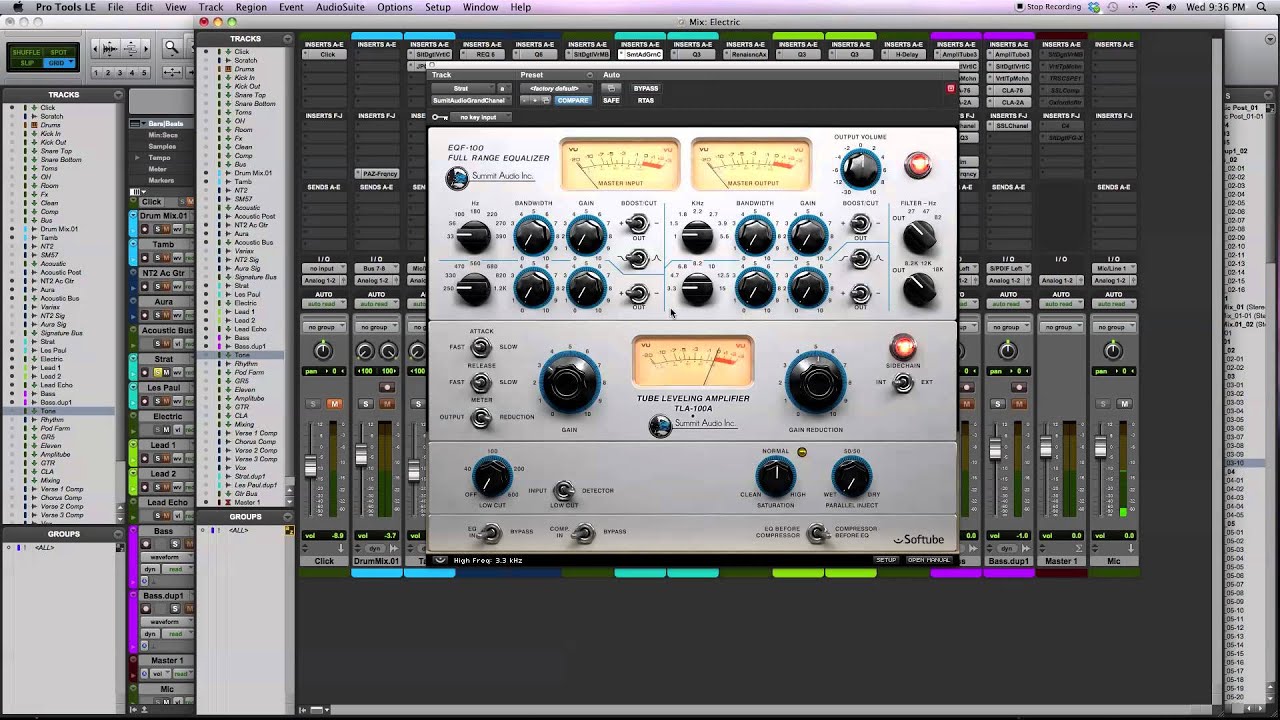Screen dimensions: 1280x720
Task: Flip the Release fast/slow switch
Action: pyautogui.click(x=481, y=382)
